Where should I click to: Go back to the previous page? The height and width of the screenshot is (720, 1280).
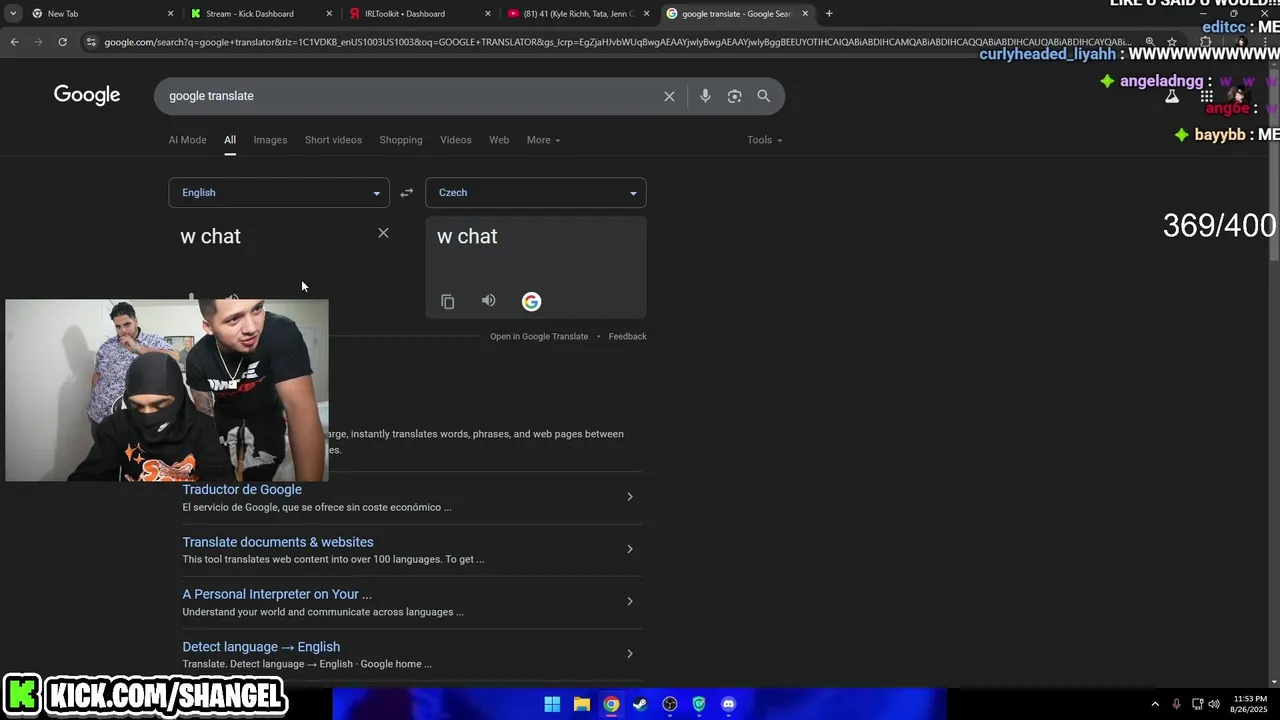(14, 42)
